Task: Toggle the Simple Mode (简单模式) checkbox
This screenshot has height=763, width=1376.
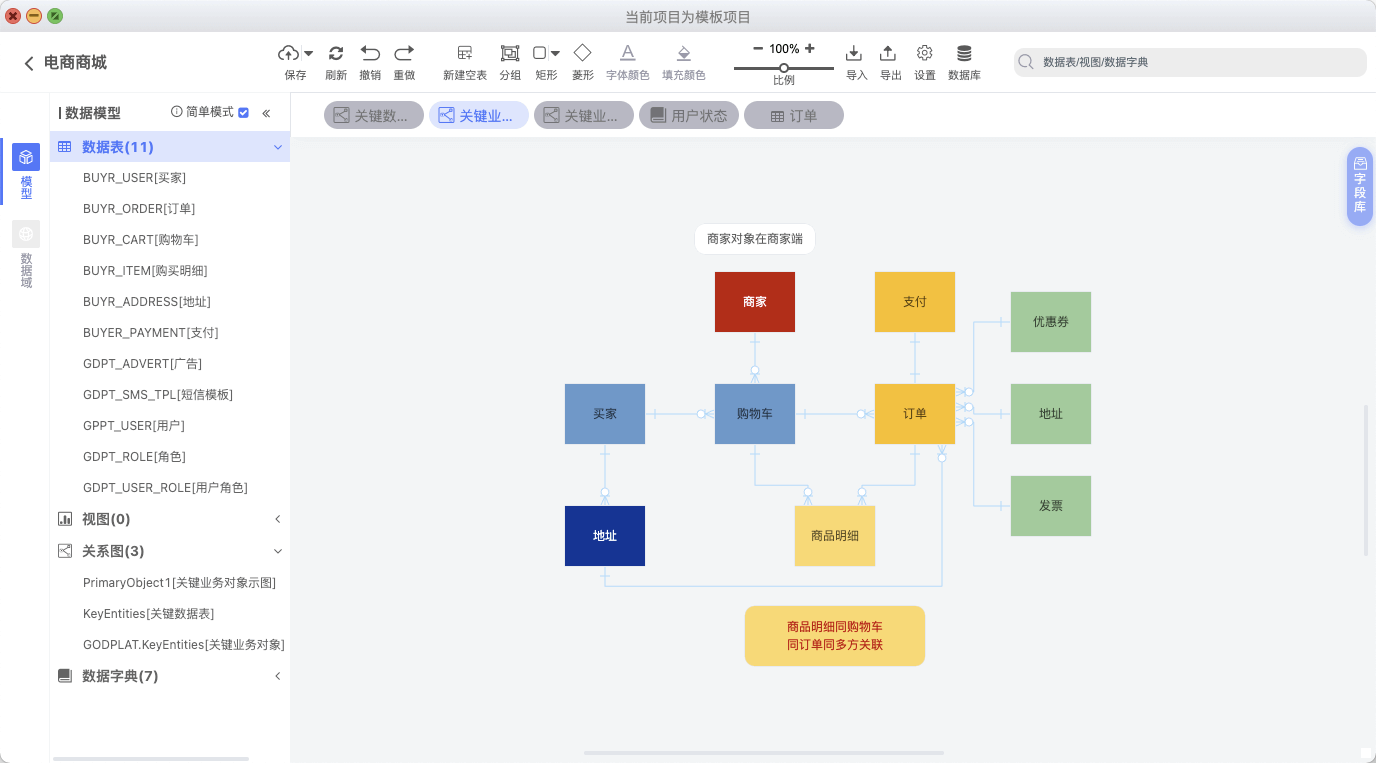Action: 243,113
